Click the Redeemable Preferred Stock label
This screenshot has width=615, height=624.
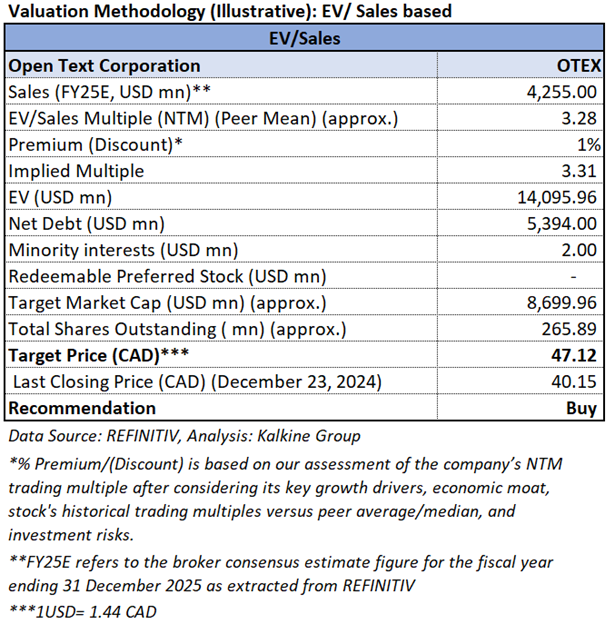[168, 276]
